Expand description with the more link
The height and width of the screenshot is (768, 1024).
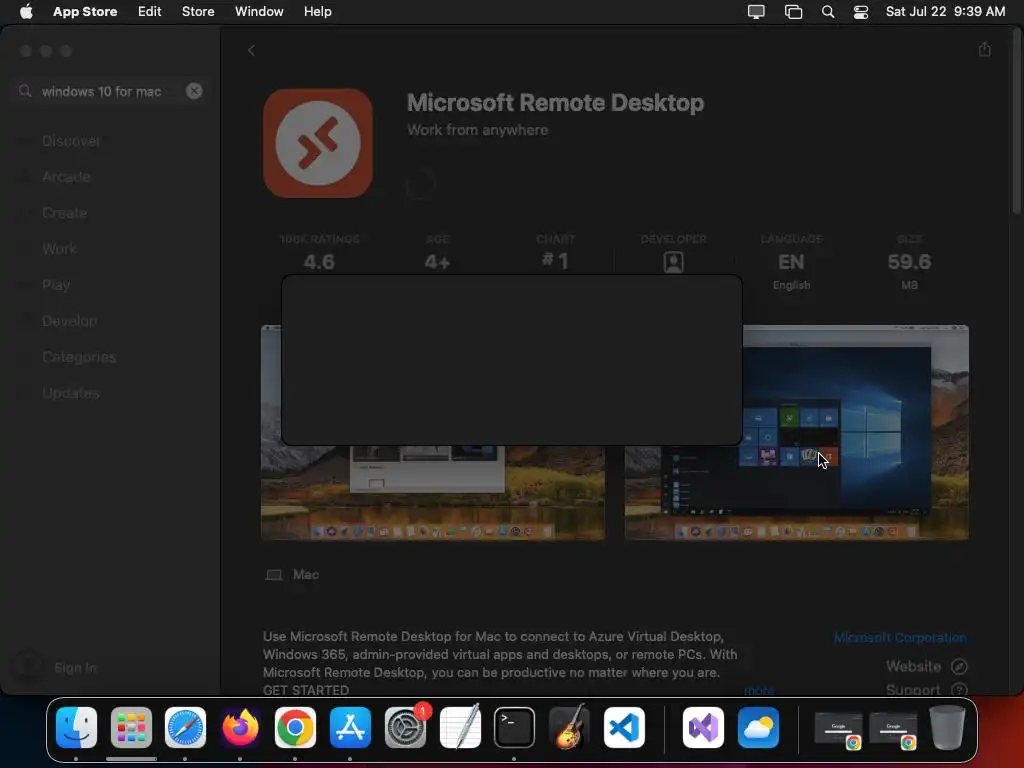[759, 690]
